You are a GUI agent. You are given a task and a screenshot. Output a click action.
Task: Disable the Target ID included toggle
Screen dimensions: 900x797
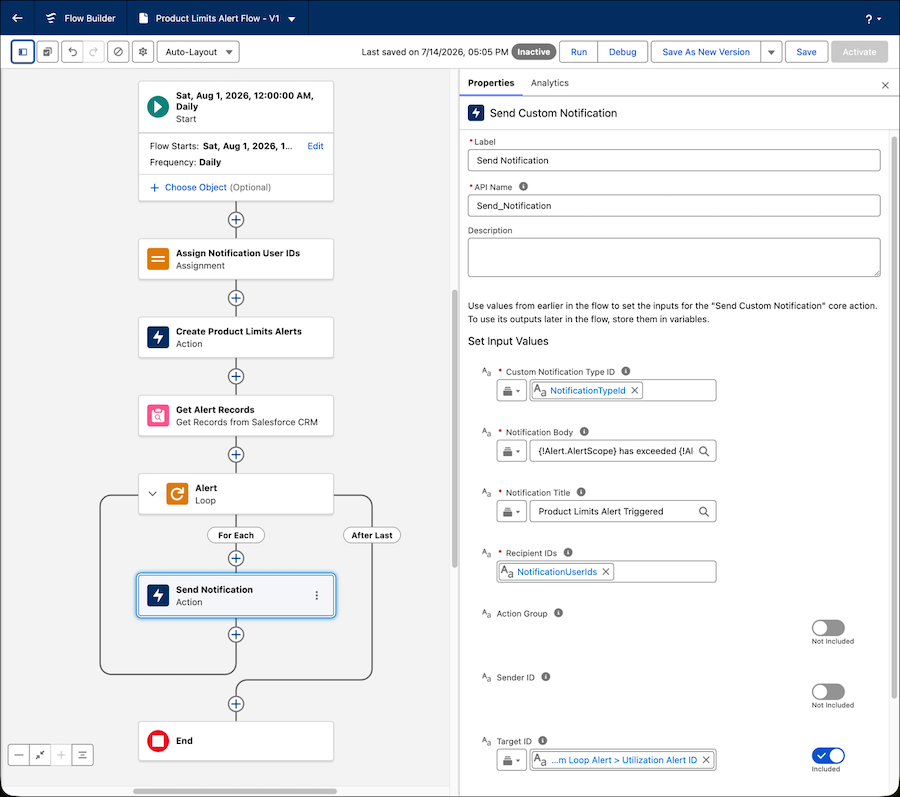pos(828,756)
